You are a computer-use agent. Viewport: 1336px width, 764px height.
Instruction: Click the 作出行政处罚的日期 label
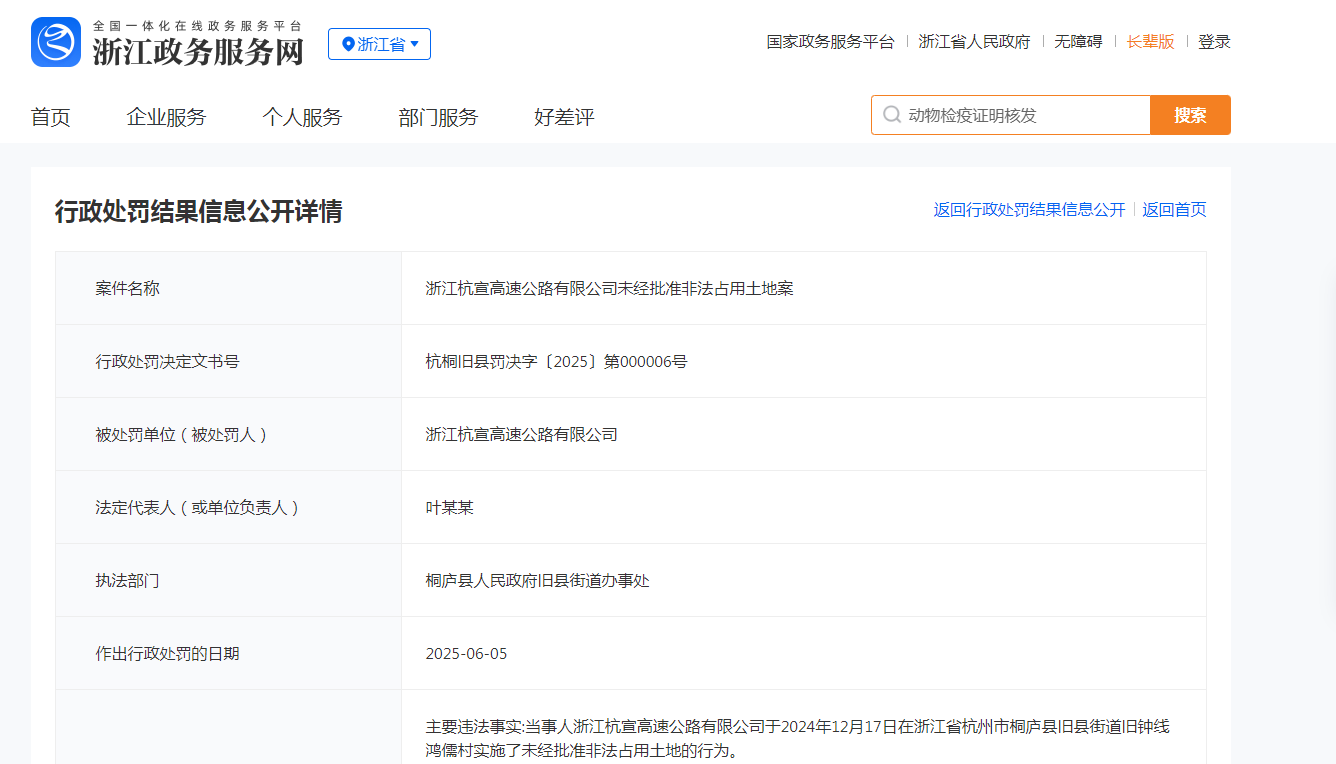167,654
